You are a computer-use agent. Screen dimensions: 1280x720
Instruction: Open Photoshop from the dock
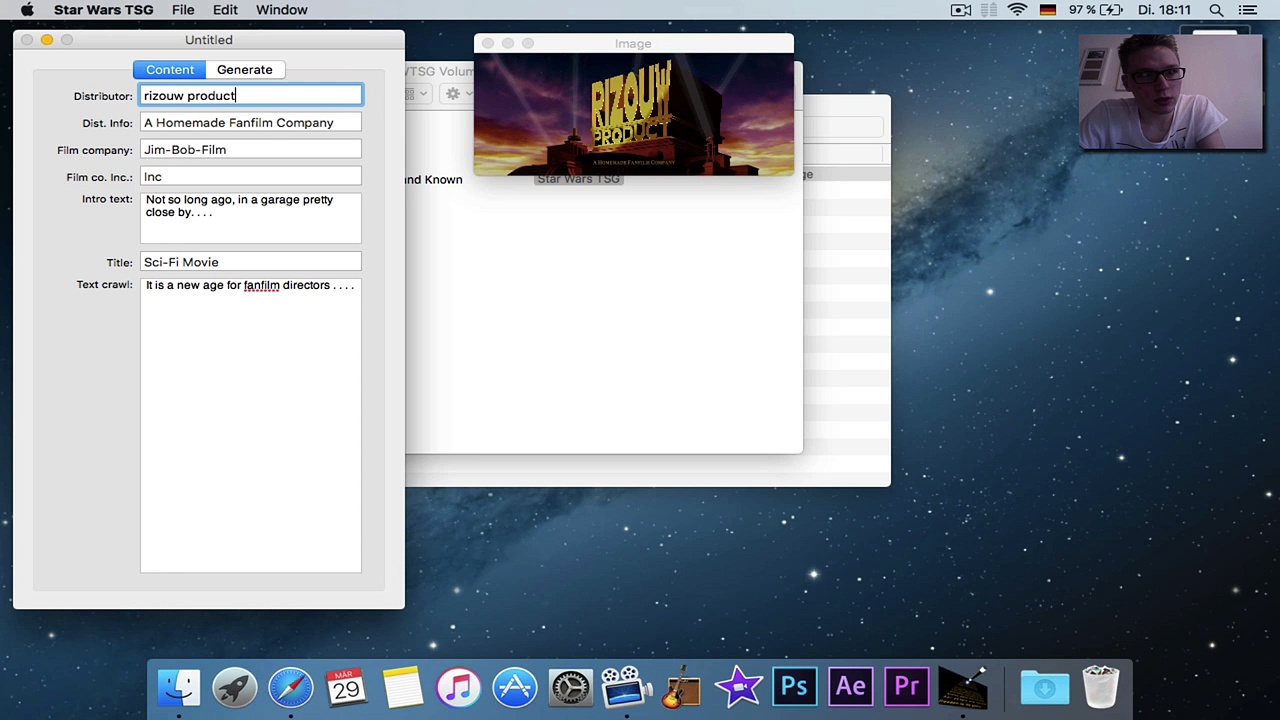pos(794,688)
